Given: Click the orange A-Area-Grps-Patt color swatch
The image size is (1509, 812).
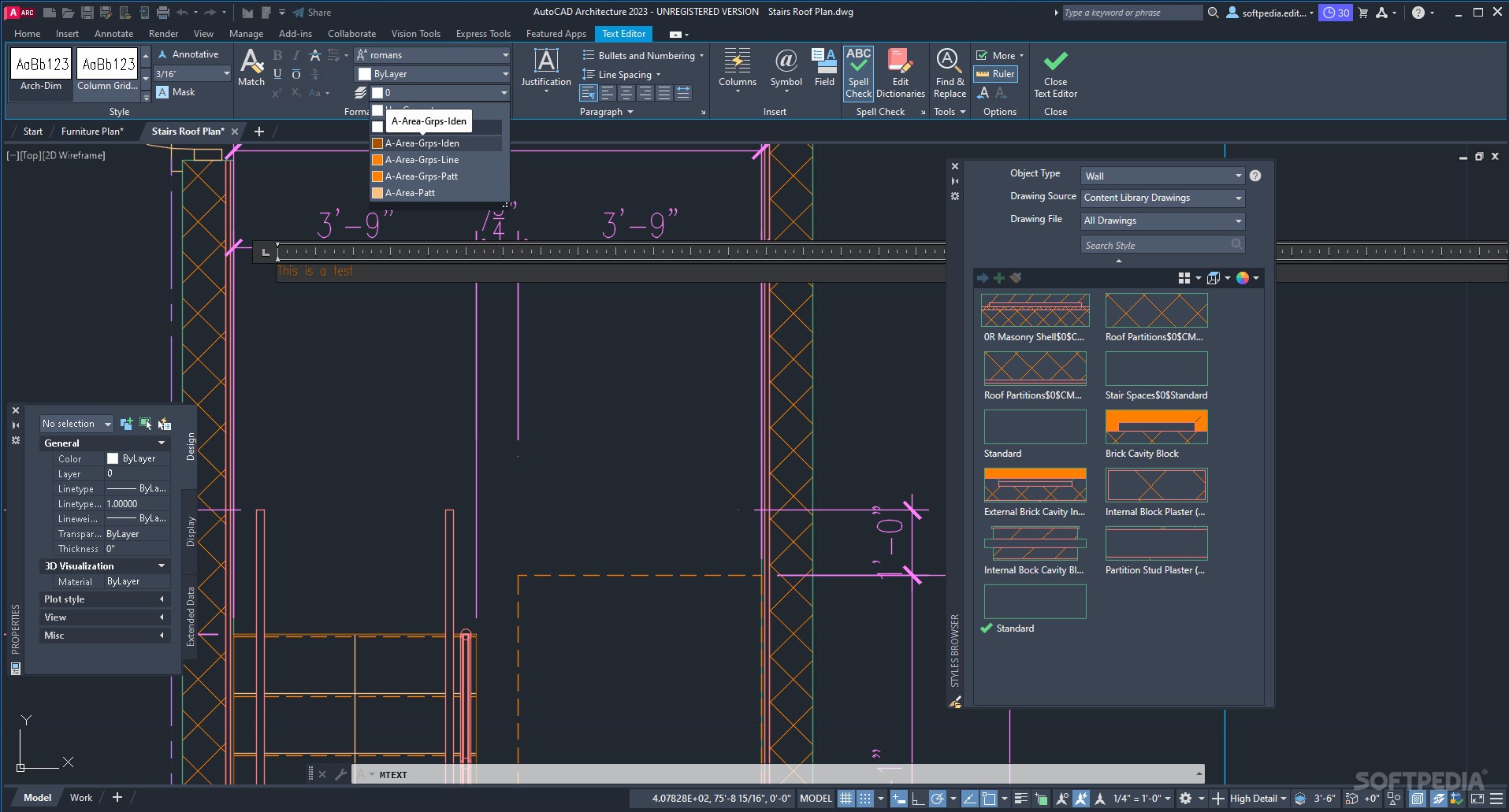Looking at the screenshot, I should click(x=377, y=176).
